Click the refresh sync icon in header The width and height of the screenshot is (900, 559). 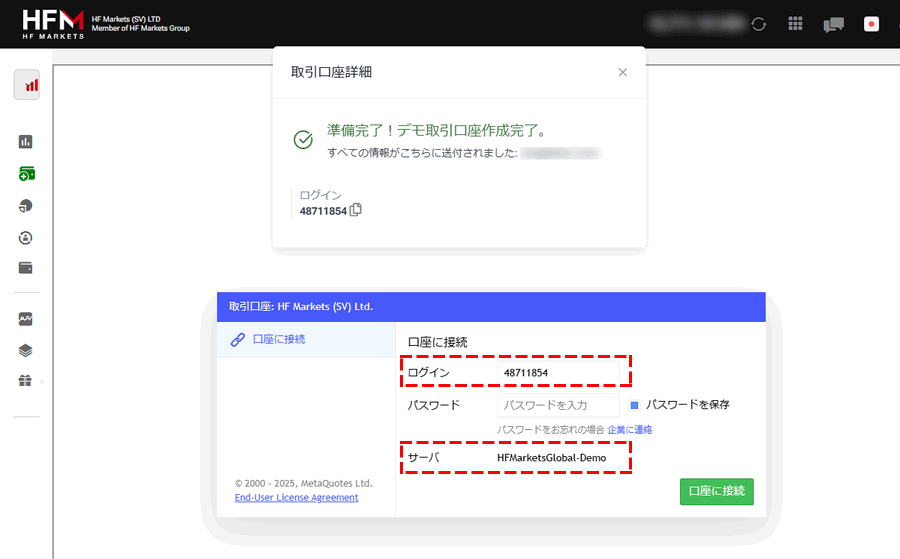759,24
